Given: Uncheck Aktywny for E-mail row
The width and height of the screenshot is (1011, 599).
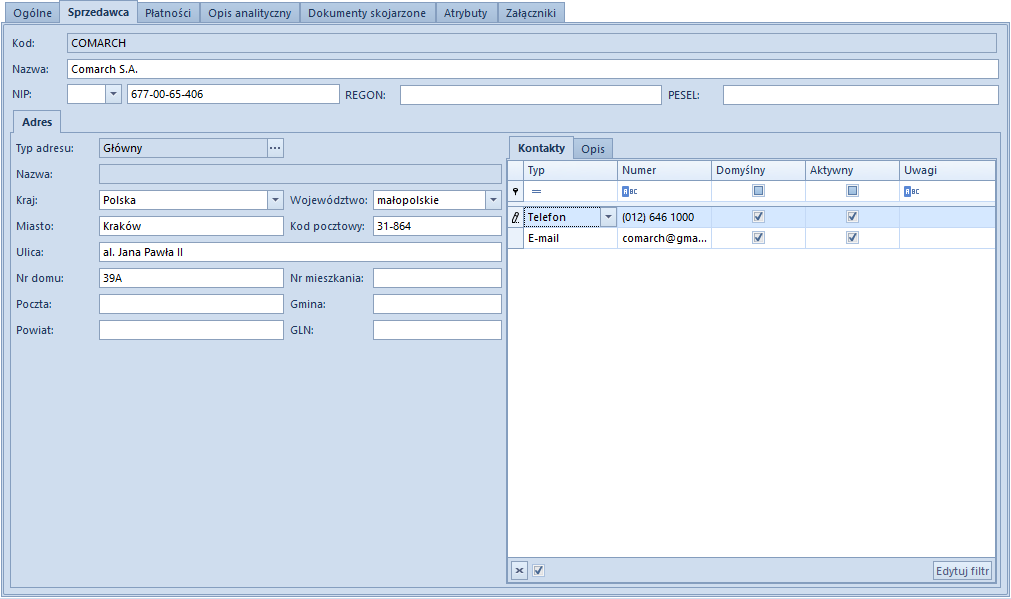Looking at the screenshot, I should (x=852, y=238).
